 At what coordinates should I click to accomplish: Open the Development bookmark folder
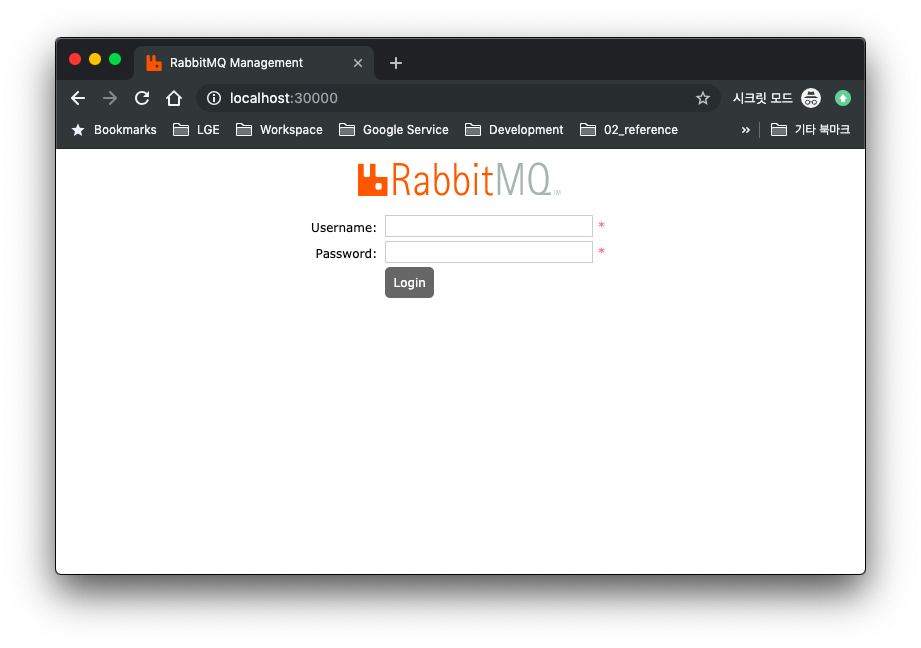tap(514, 130)
